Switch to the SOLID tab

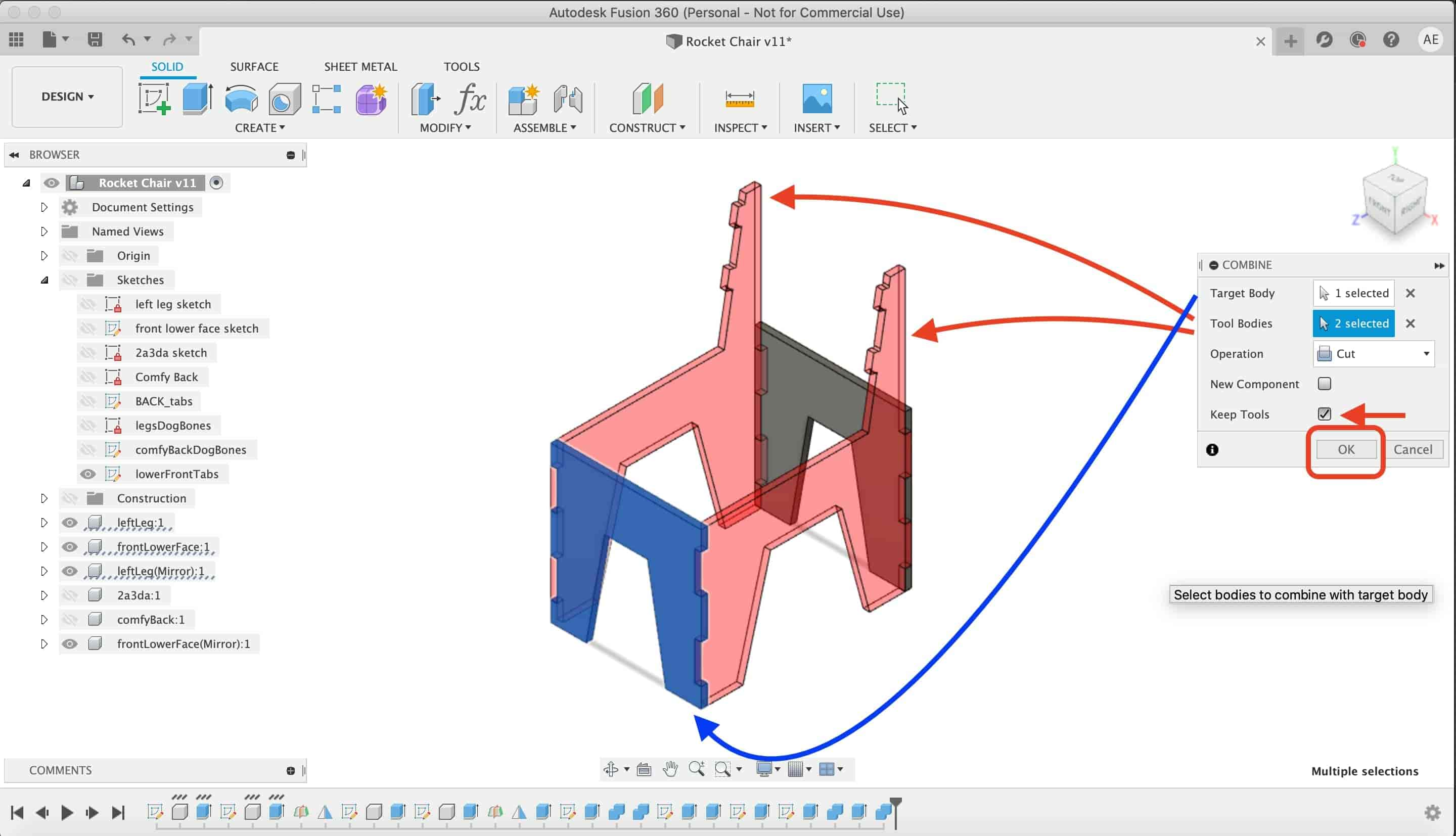(x=167, y=67)
